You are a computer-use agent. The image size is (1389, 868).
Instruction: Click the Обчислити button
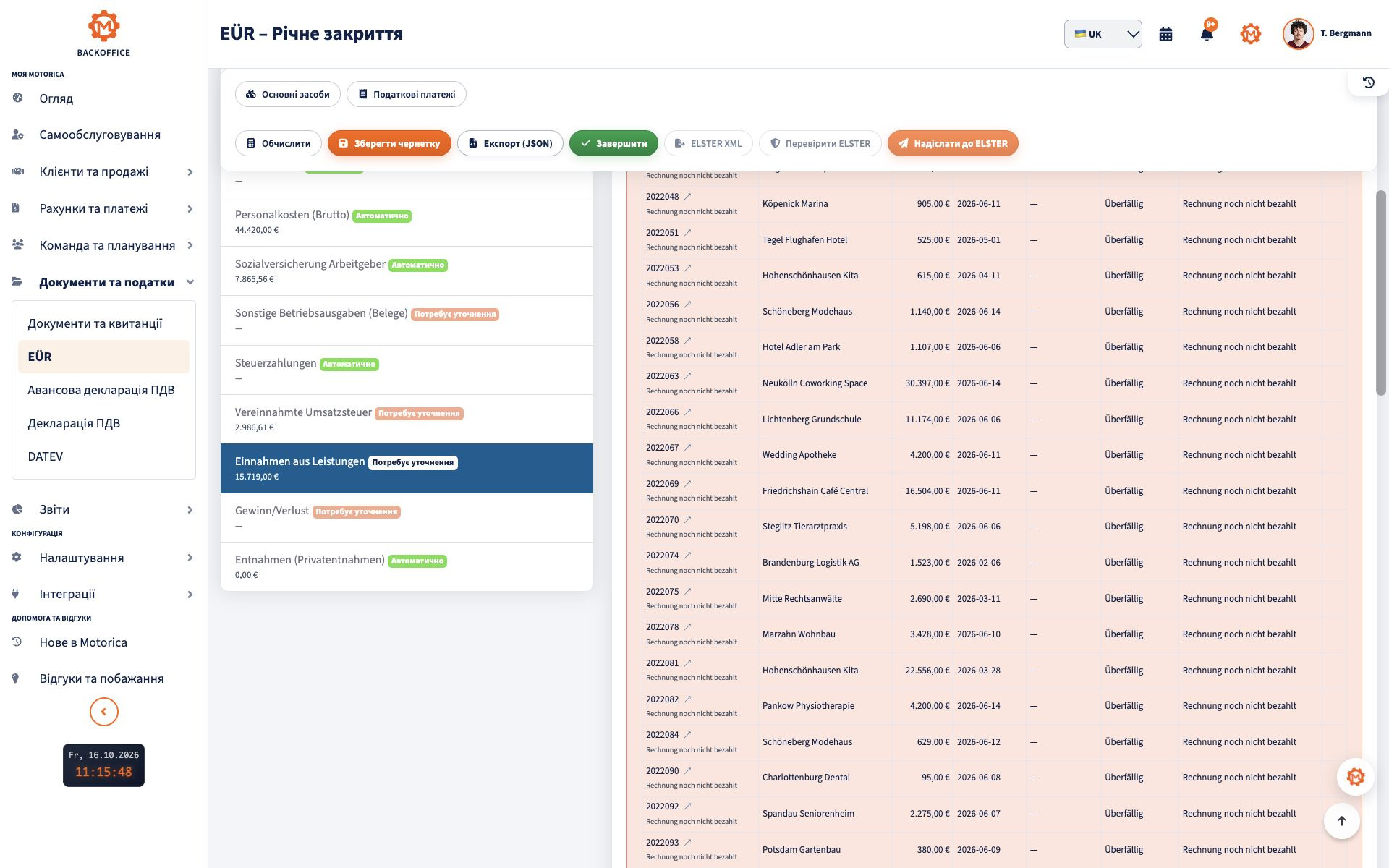point(279,143)
